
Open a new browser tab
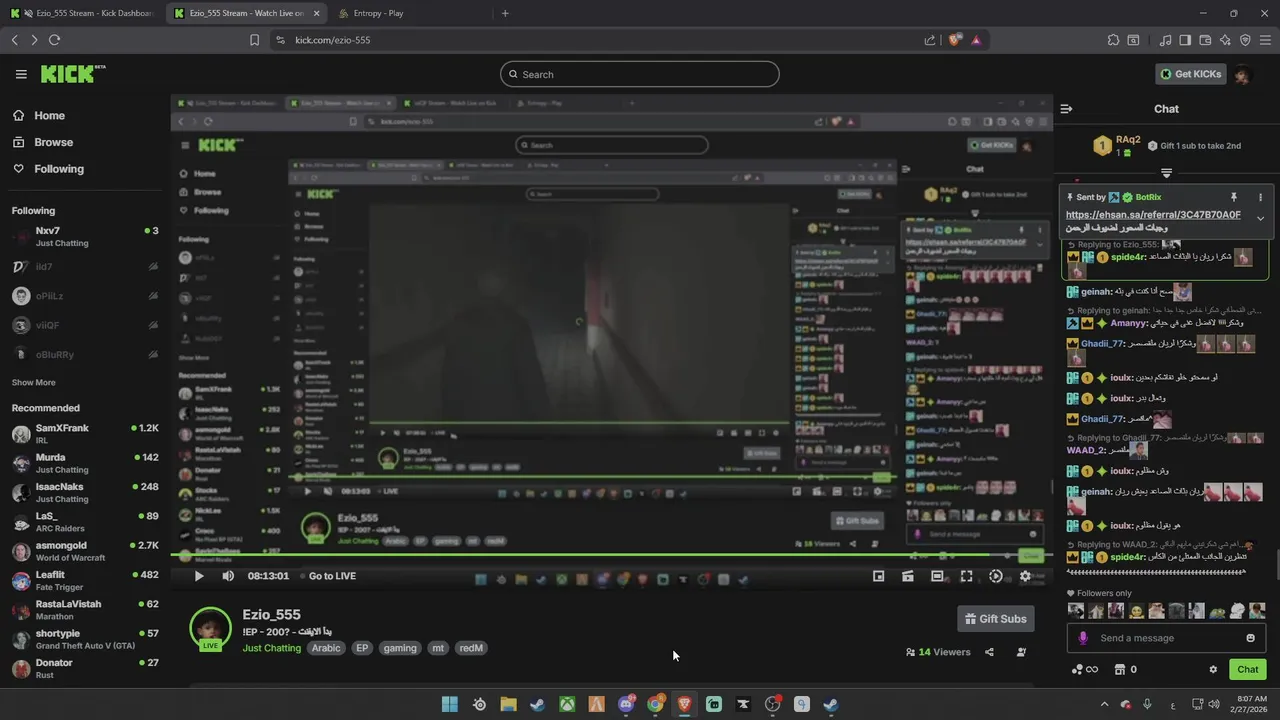(505, 13)
